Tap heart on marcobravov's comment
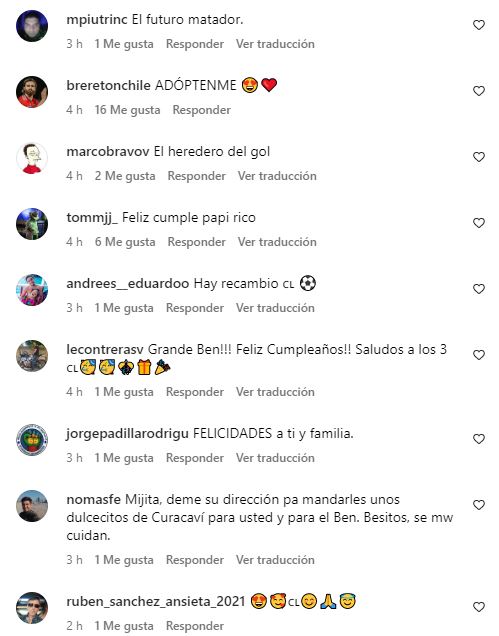The image size is (499, 636). click(x=479, y=157)
